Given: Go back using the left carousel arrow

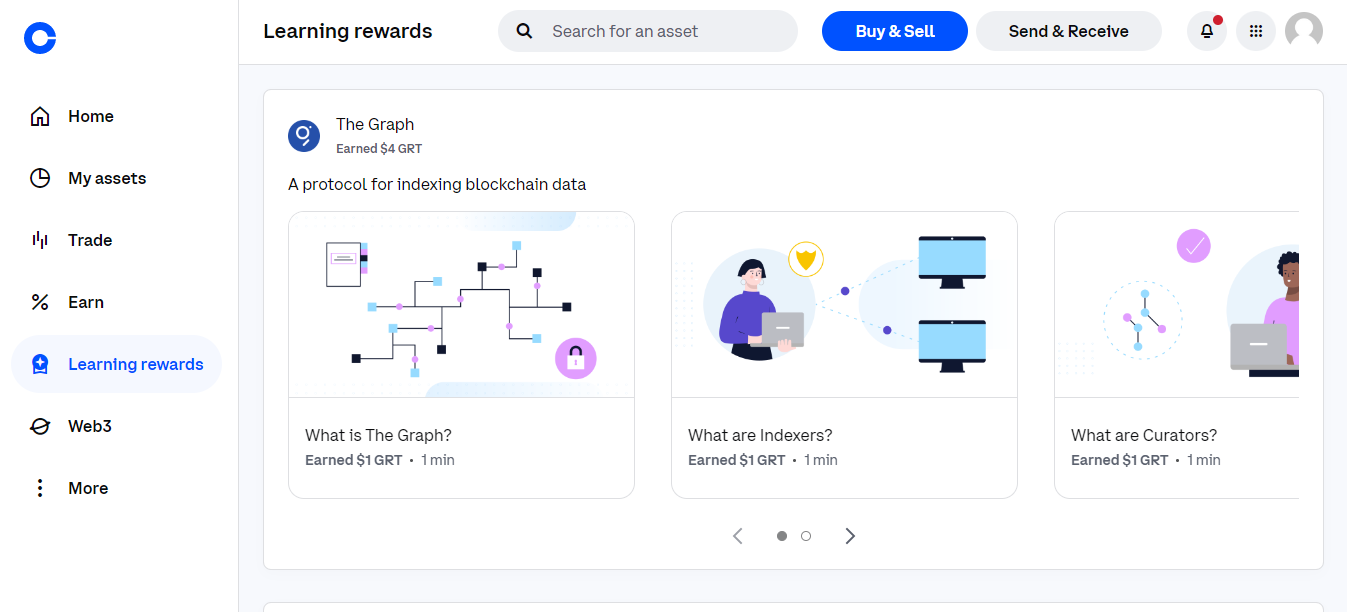Looking at the screenshot, I should coord(738,536).
